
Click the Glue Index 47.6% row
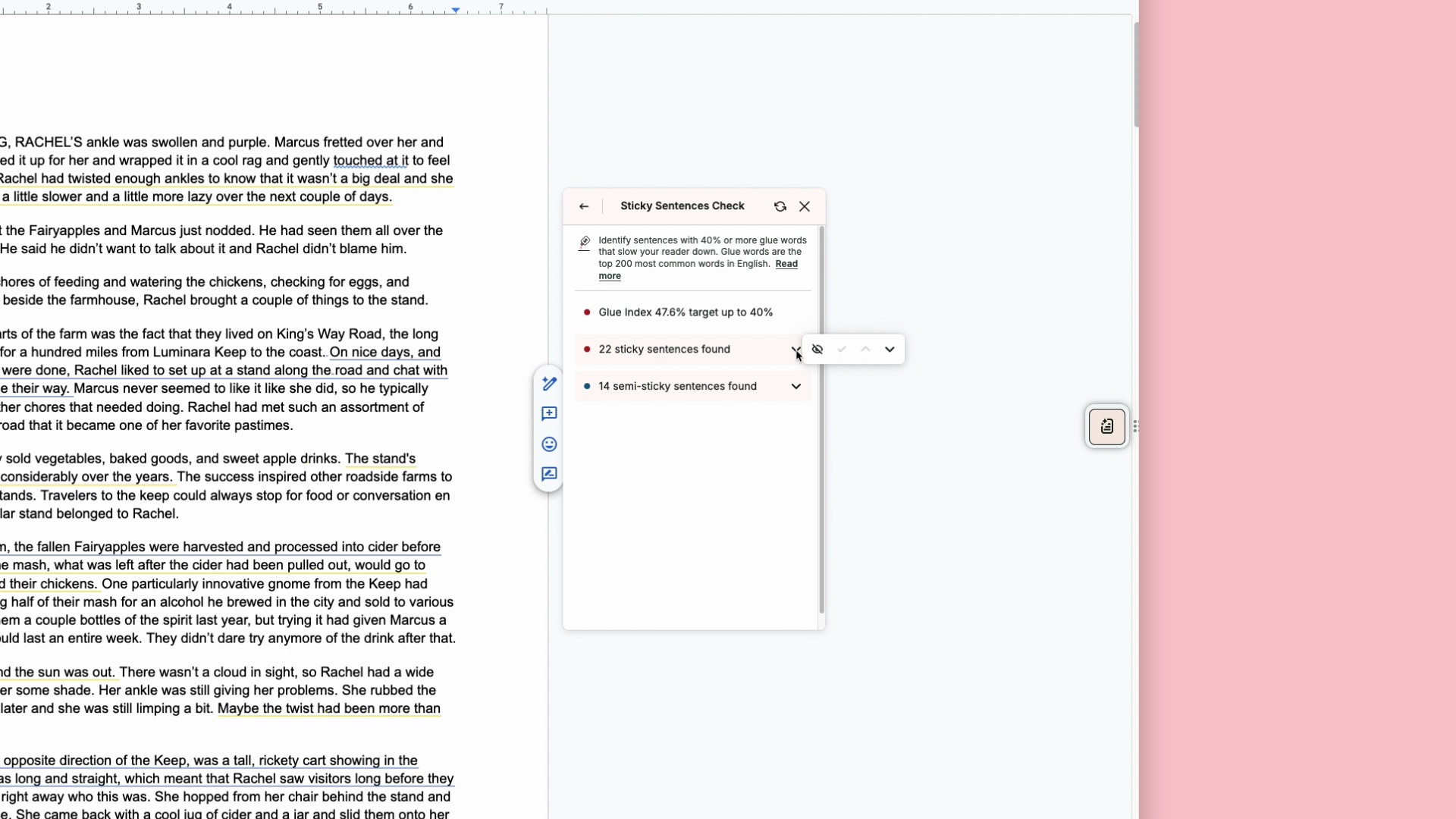pyautogui.click(x=686, y=312)
